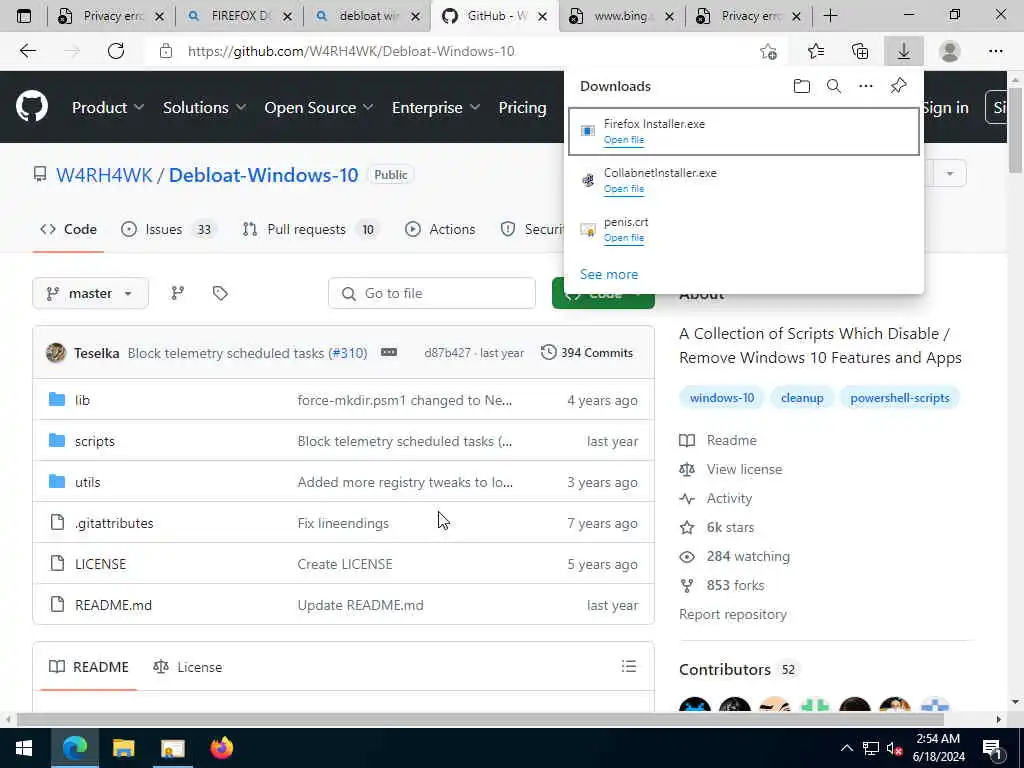Search downloads with magnifier icon
This screenshot has width=1024, height=768.
tap(833, 86)
